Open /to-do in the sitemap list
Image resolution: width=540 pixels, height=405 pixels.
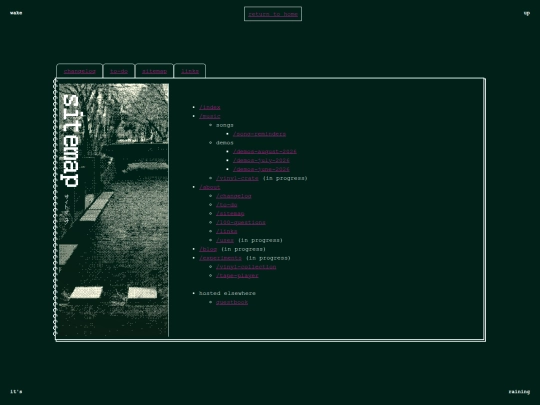point(226,205)
